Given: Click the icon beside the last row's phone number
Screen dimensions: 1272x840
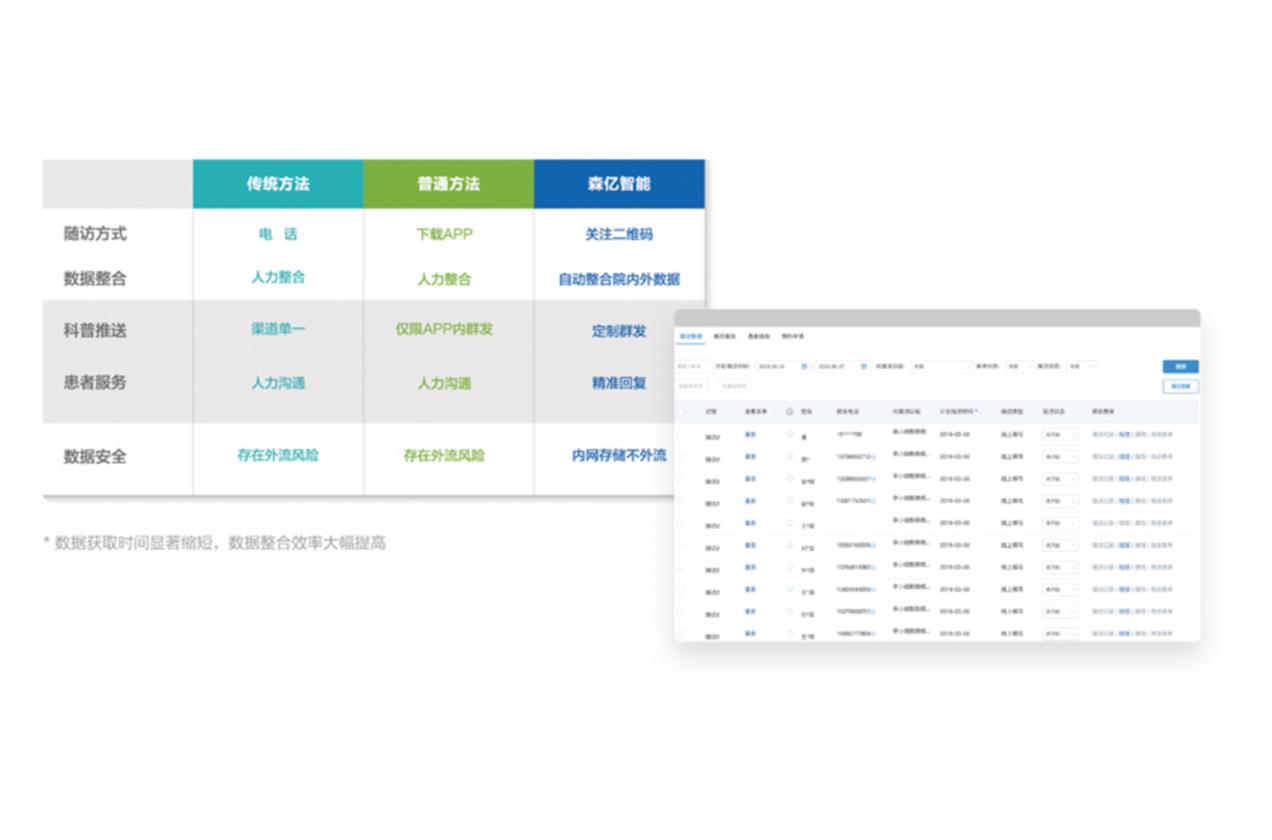Looking at the screenshot, I should pos(876,634).
